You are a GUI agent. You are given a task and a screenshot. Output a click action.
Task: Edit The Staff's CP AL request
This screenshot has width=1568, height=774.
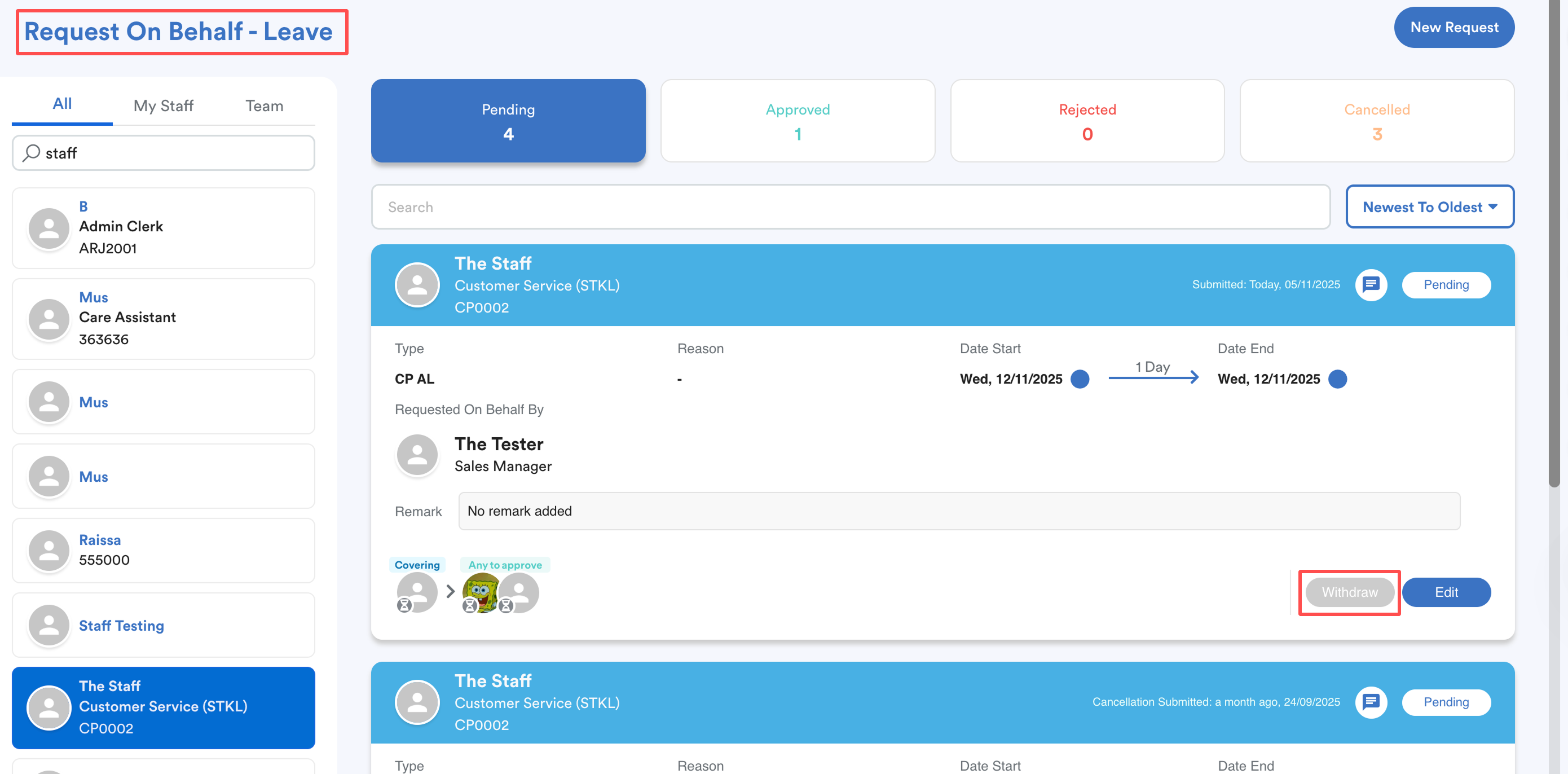1446,592
